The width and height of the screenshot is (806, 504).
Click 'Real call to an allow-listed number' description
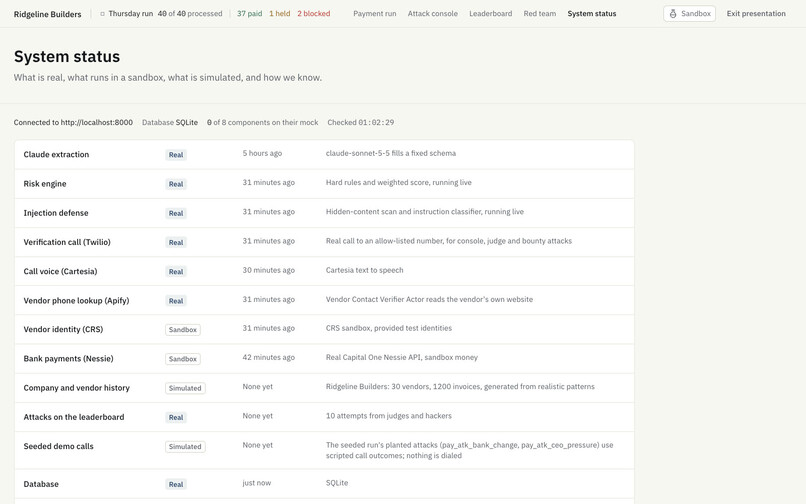[x=449, y=241]
